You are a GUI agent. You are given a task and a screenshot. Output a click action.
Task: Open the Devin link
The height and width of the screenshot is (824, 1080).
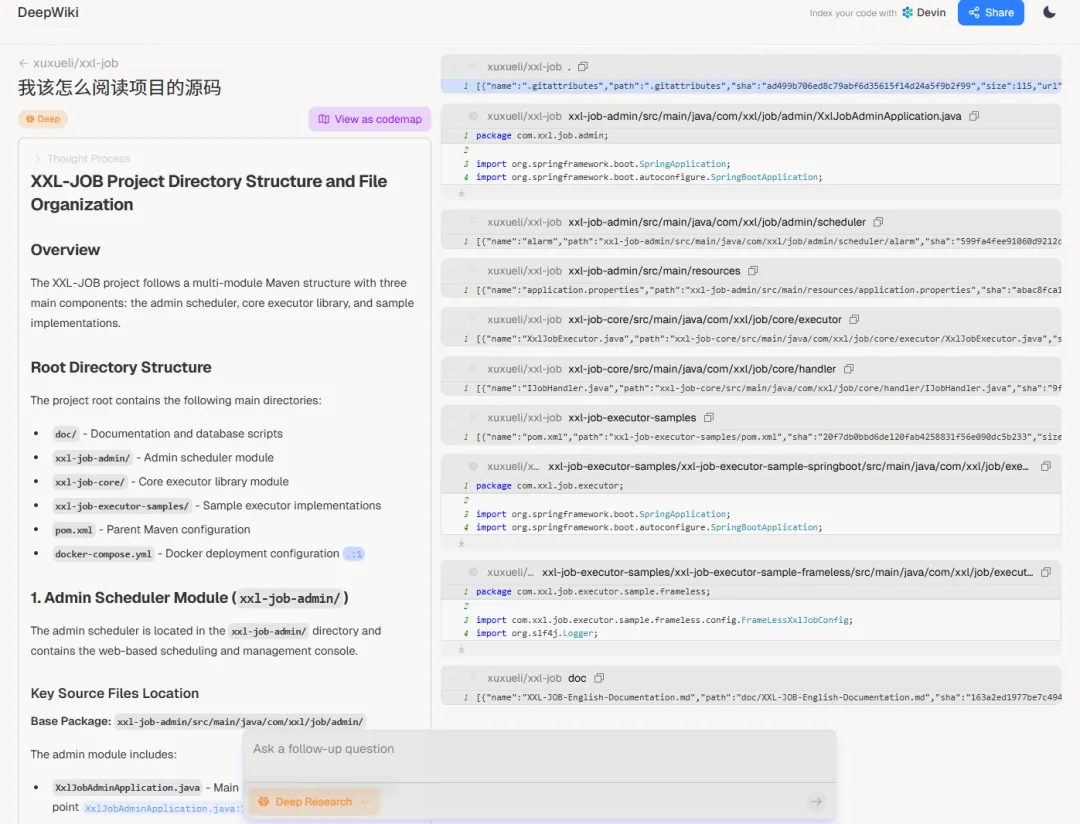click(x=924, y=12)
